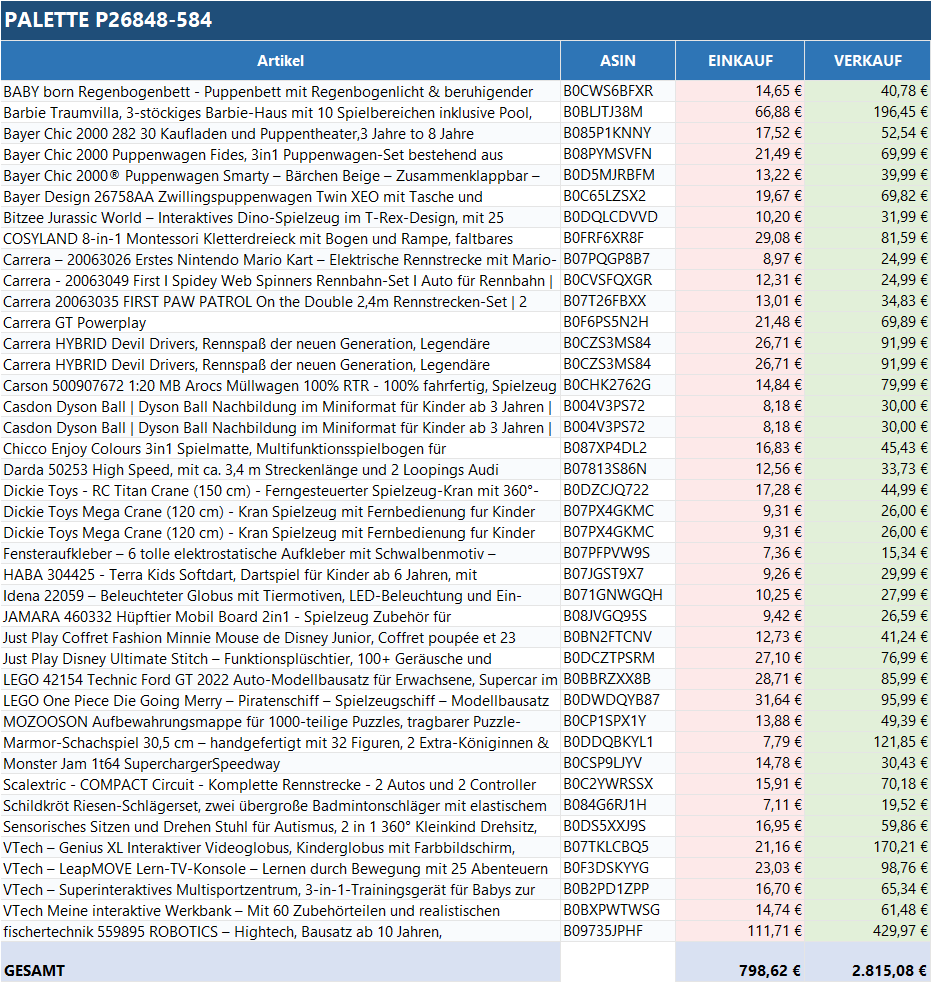Viewport: 931px width, 982px height.
Task: Click the EINKAUF column header
Action: pyautogui.click(x=740, y=61)
